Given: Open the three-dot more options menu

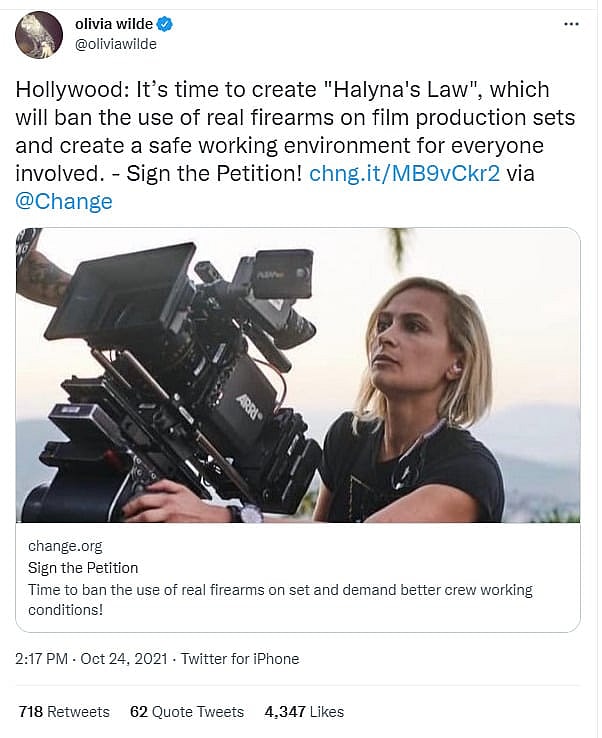Looking at the screenshot, I should coord(571,23).
